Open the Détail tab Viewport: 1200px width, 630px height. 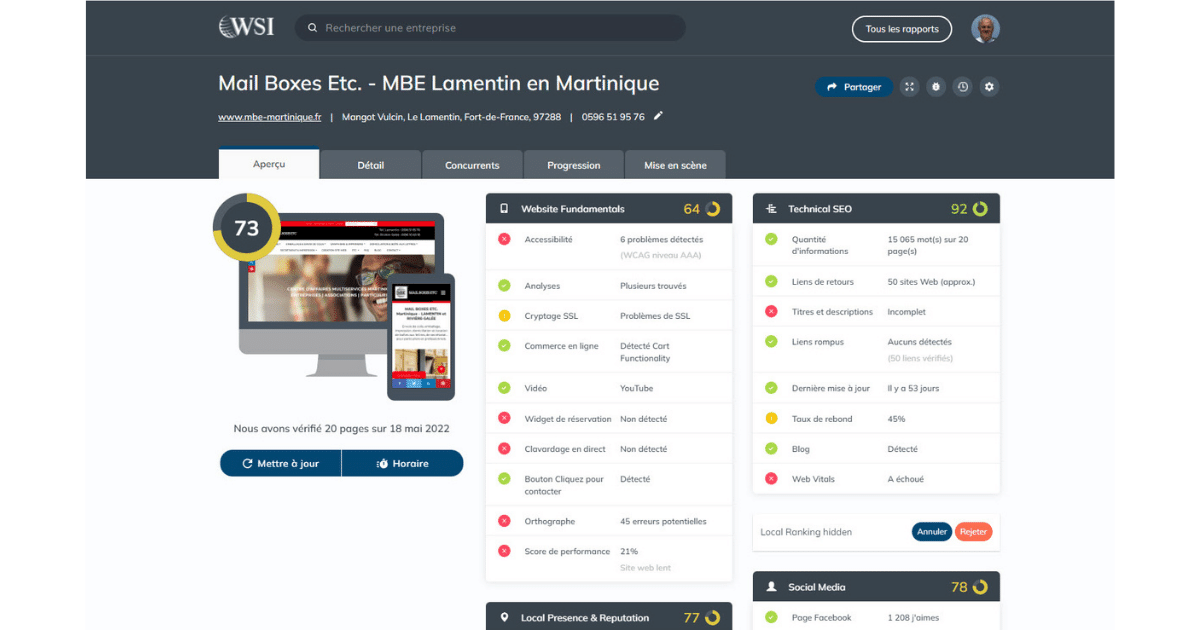(x=371, y=165)
